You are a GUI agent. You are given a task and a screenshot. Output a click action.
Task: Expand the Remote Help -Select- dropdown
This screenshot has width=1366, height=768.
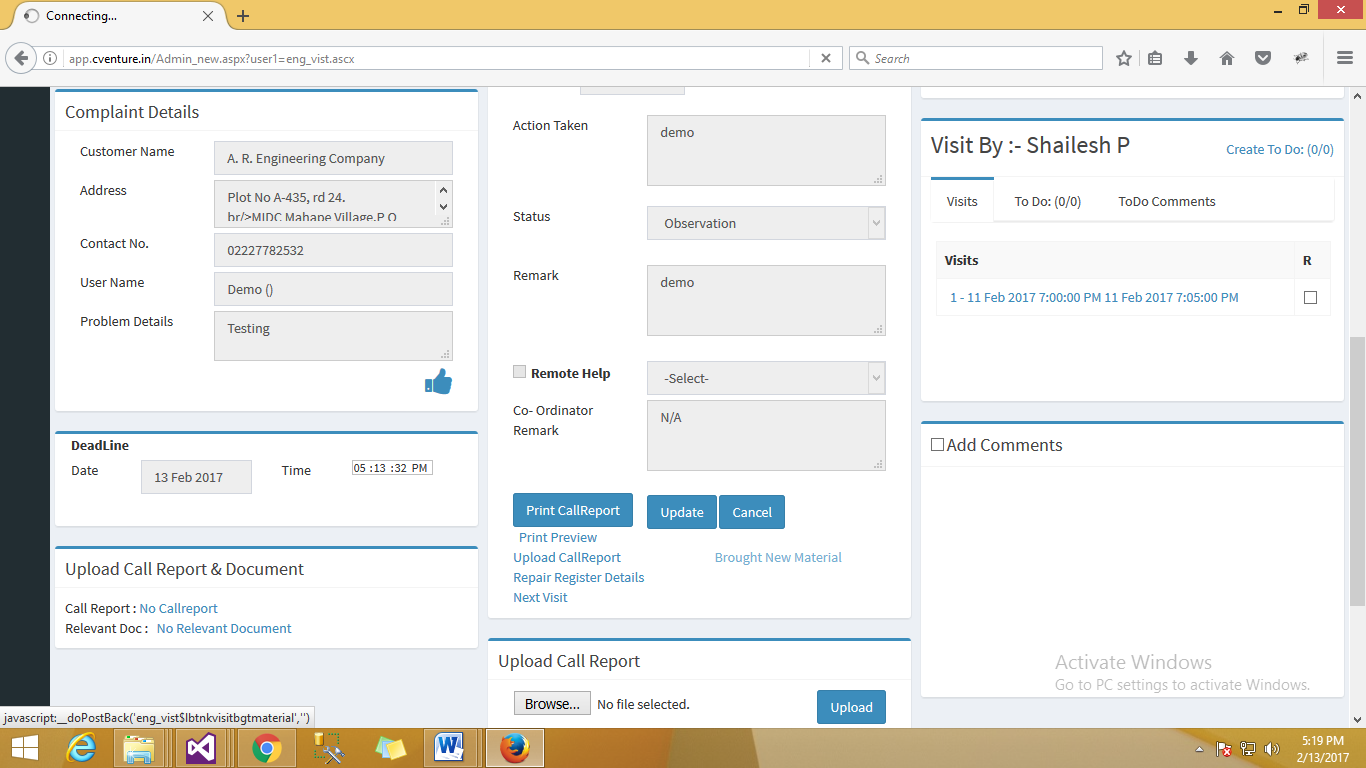(x=766, y=378)
